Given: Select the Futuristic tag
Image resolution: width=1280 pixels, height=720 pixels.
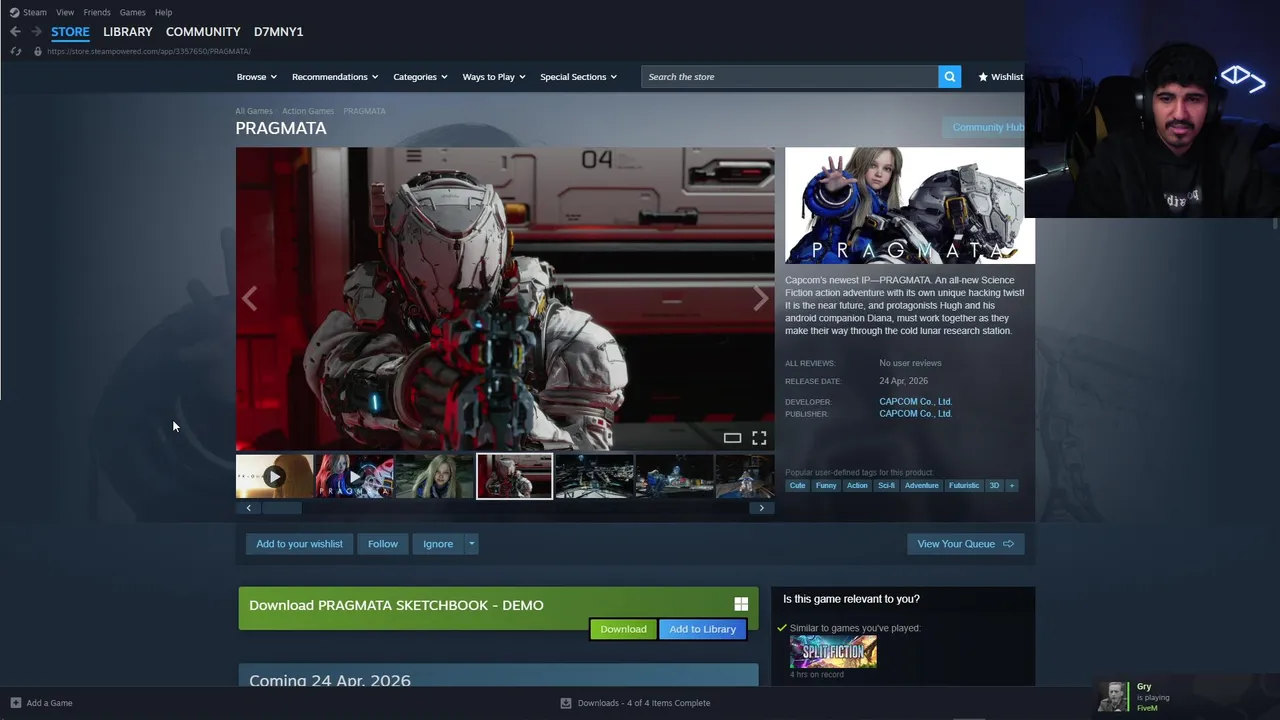Looking at the screenshot, I should click(964, 486).
